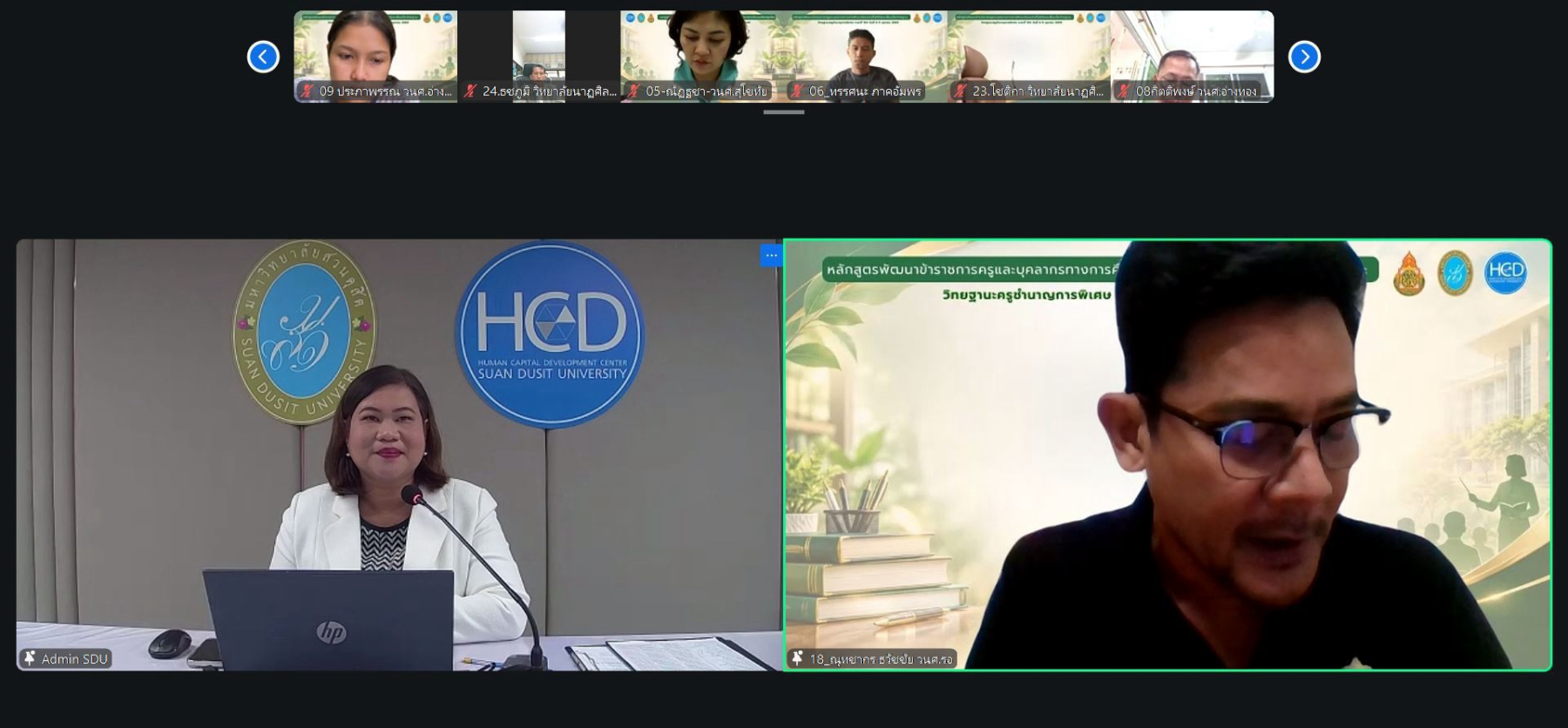Click muted mic icon for participant 24
This screenshot has width=1568, height=728.
tap(470, 91)
